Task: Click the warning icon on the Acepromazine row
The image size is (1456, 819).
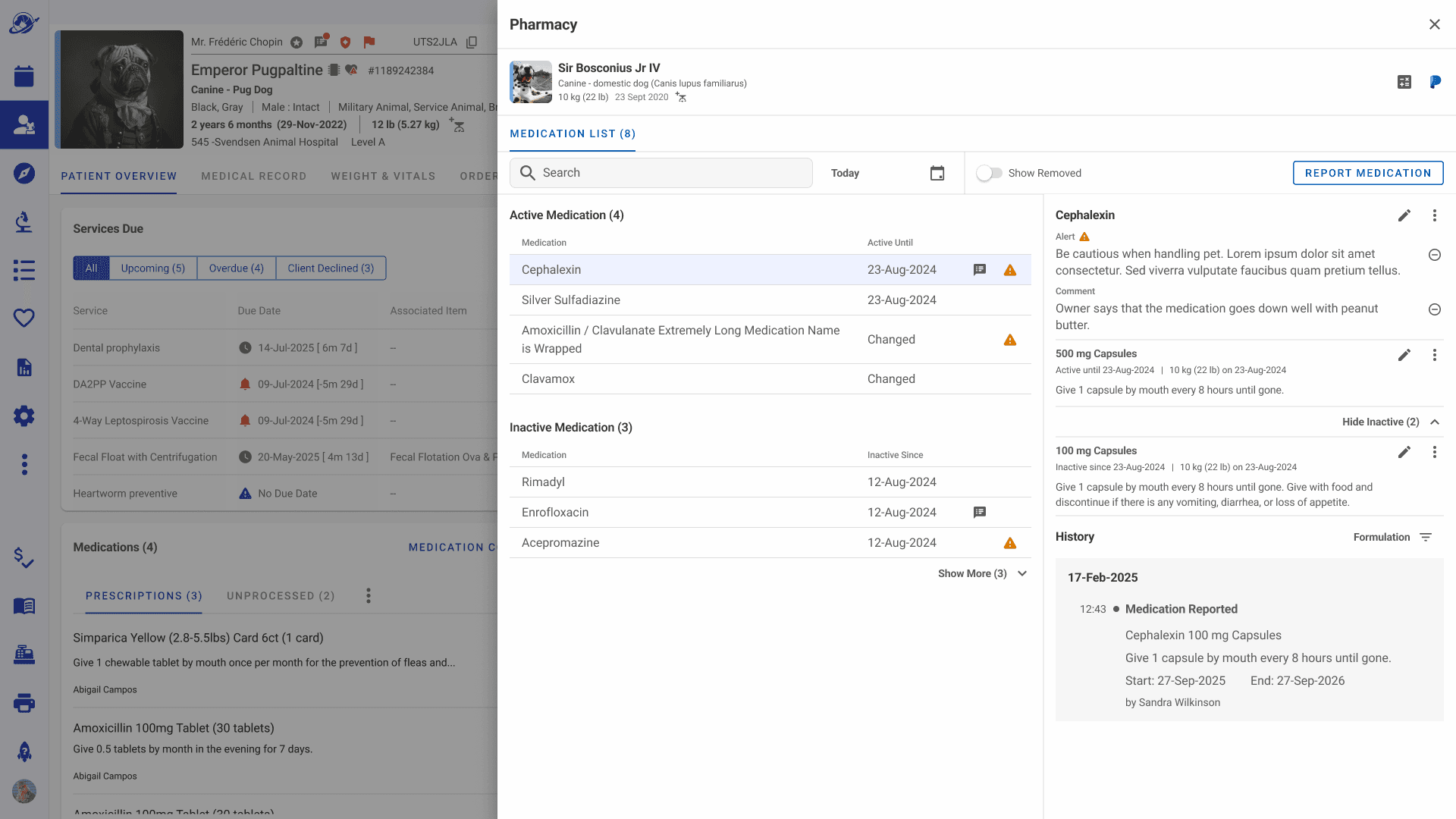Action: [1009, 543]
